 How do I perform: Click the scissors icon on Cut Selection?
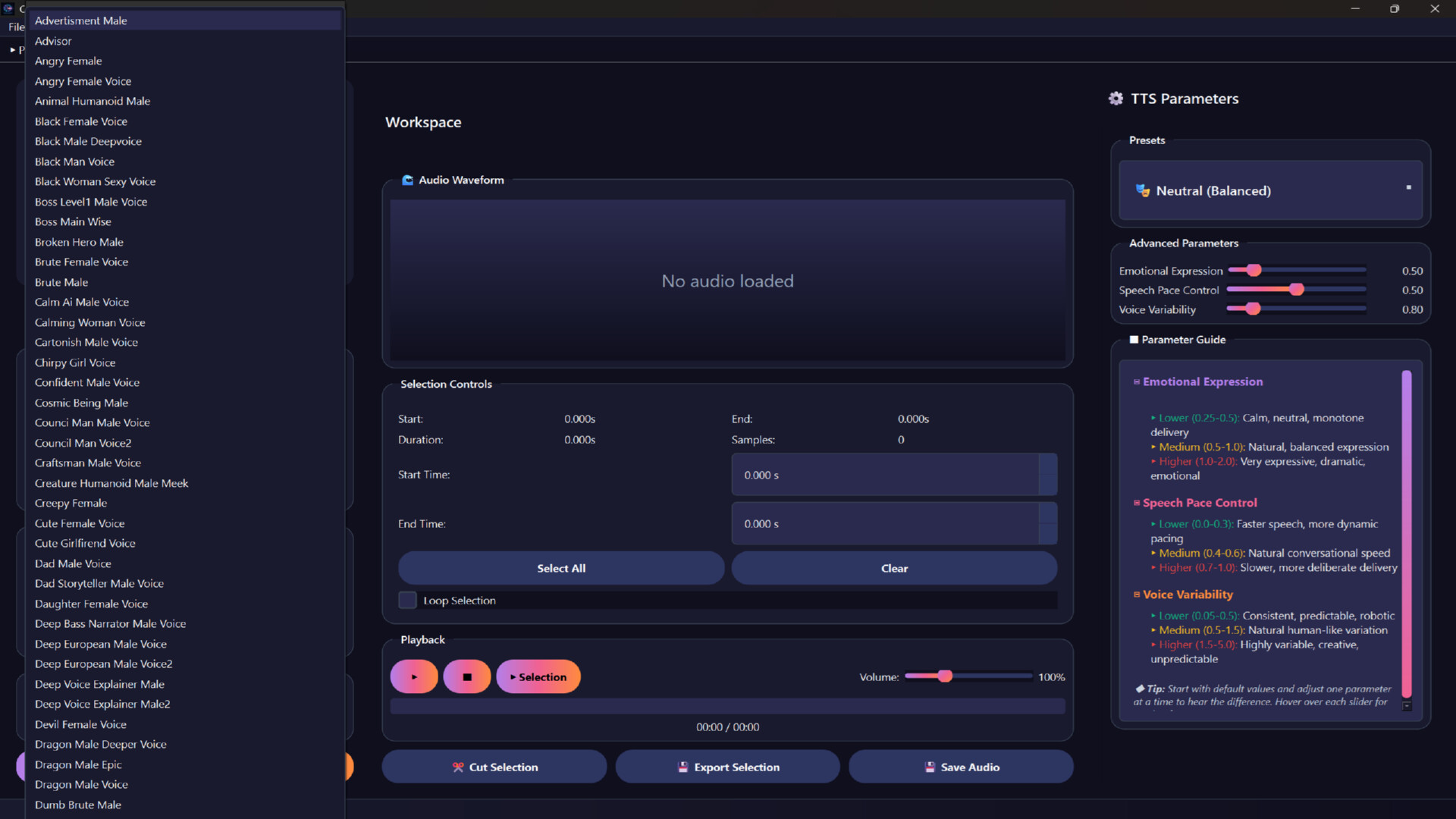click(457, 767)
